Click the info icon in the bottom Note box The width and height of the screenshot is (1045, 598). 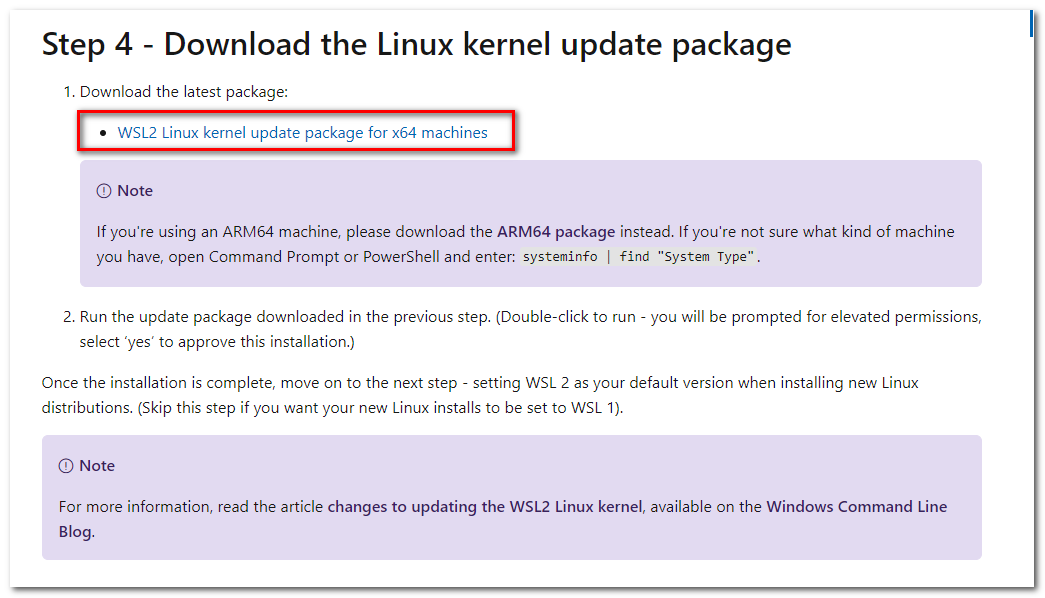click(66, 466)
